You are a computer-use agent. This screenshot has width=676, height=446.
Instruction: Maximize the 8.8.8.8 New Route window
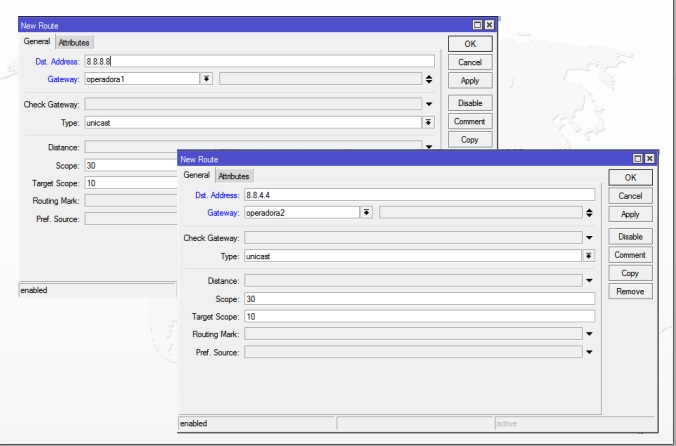477,25
